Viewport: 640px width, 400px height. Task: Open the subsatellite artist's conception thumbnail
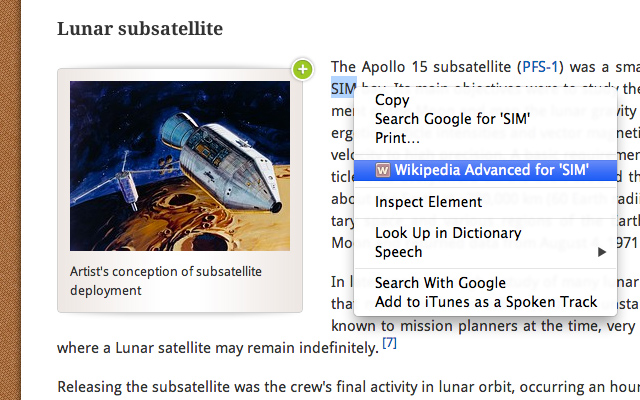coord(180,165)
